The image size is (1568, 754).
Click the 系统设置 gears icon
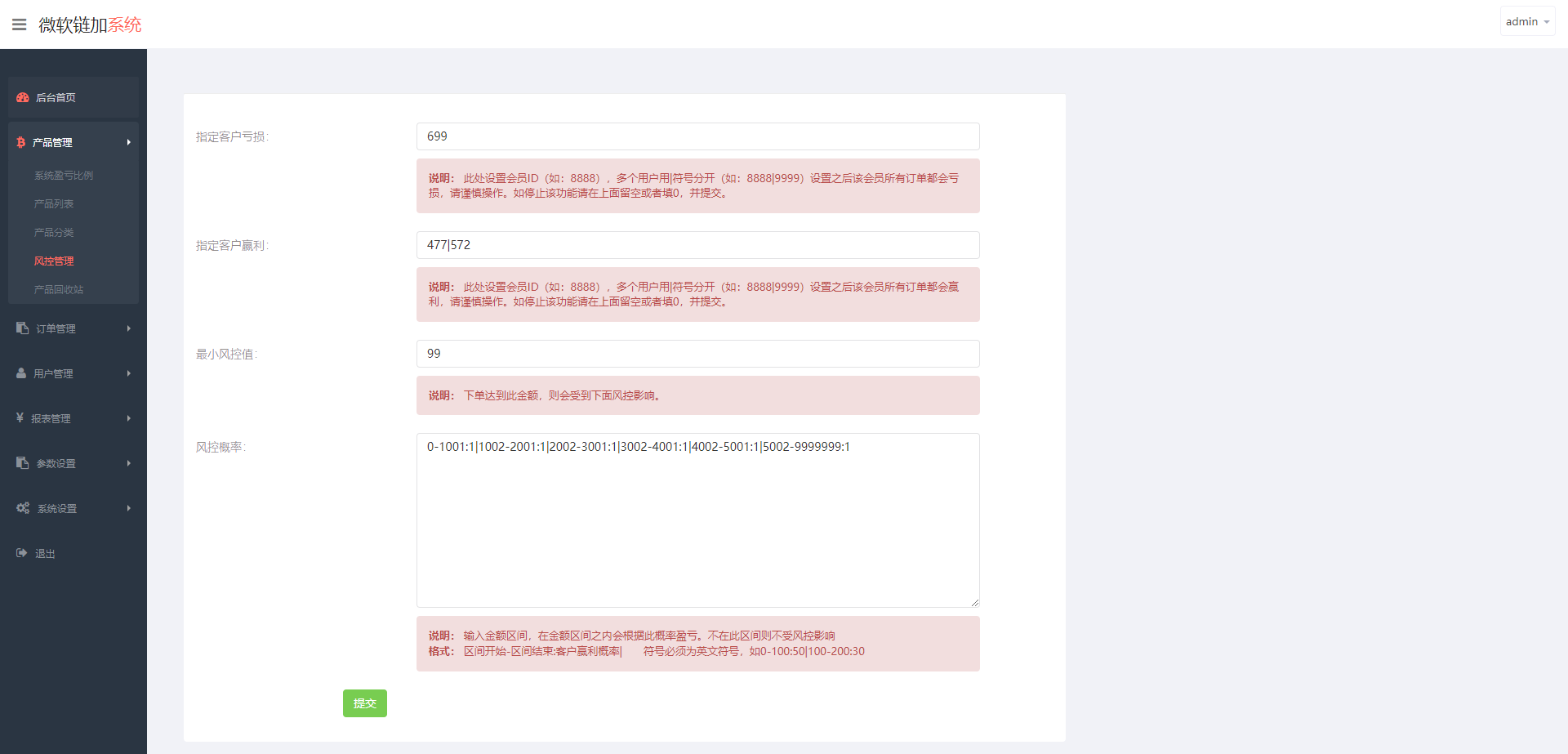pyautogui.click(x=23, y=508)
